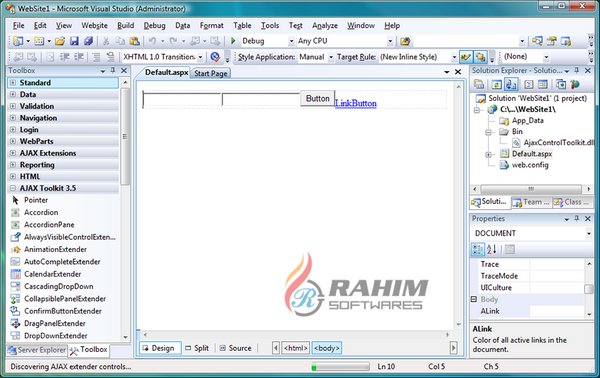
Task: Click the Save All icon
Action: (x=88, y=41)
